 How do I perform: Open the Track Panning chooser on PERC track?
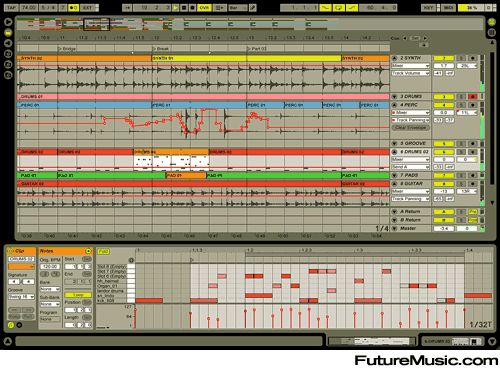(x=410, y=120)
